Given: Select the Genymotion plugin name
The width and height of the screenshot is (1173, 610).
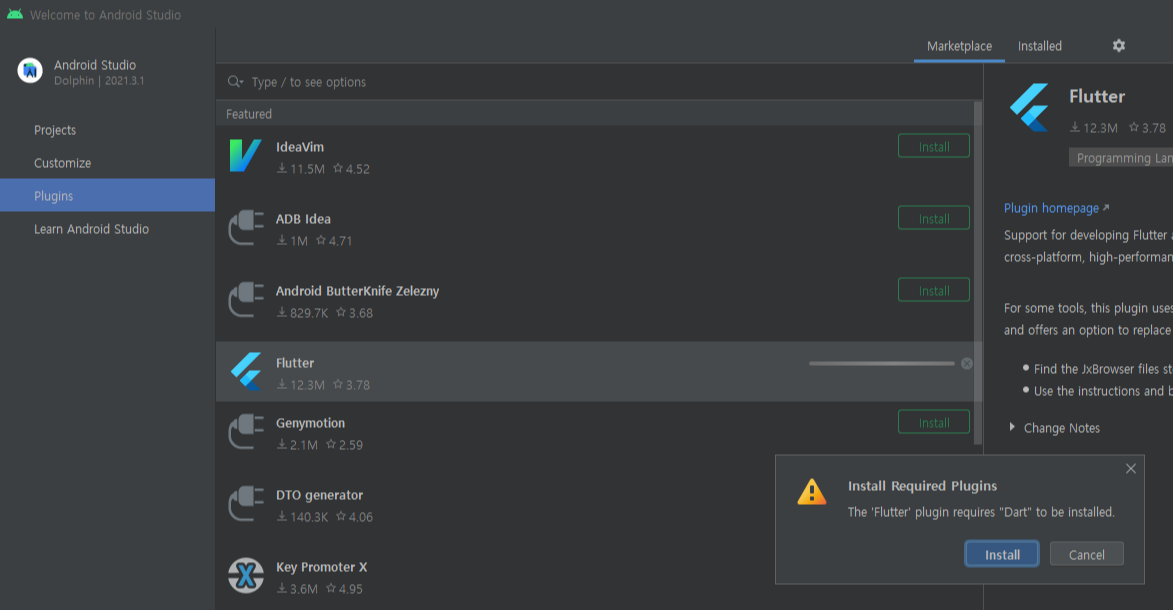Looking at the screenshot, I should [x=310, y=423].
